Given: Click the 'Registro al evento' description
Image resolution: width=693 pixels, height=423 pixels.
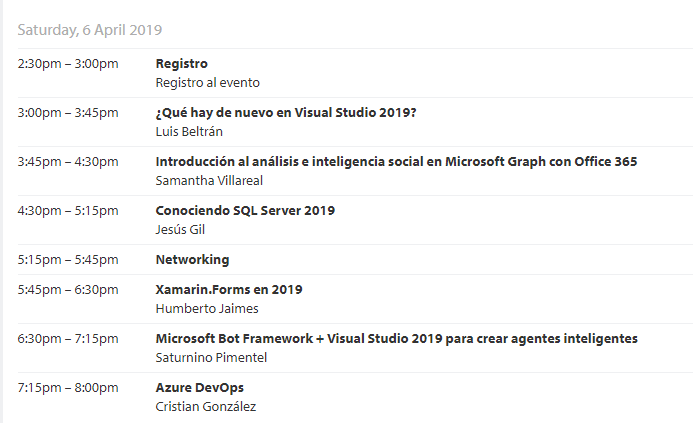Looking at the screenshot, I should 208,83.
